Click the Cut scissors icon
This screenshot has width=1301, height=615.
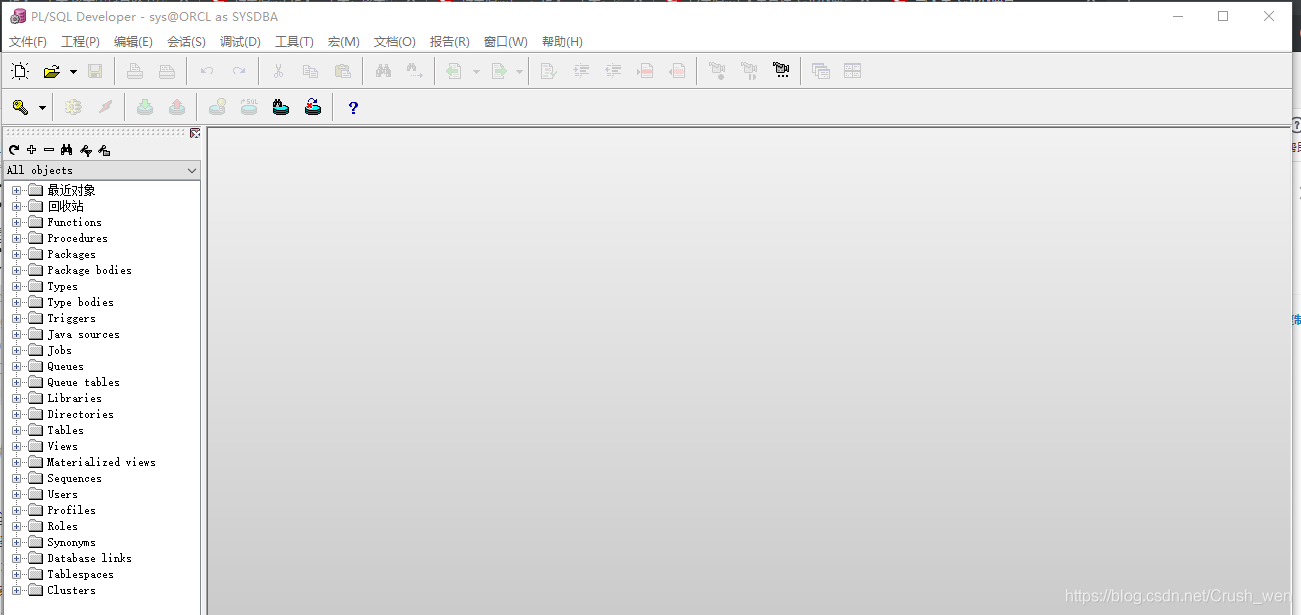pos(279,71)
